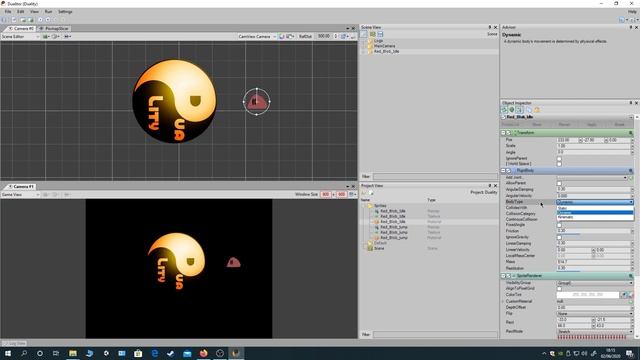Toggle the IgnoreParent checkbox

click(559, 158)
